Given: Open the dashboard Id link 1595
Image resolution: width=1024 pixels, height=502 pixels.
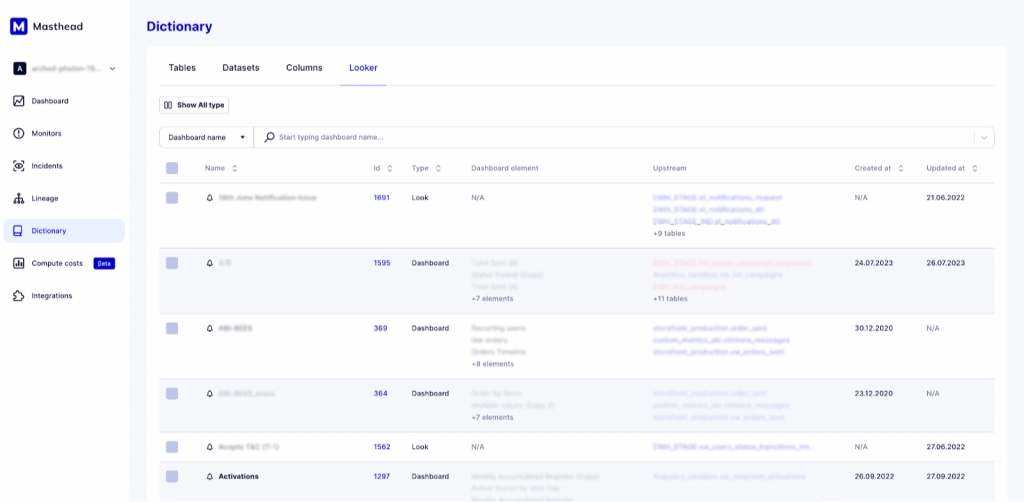Looking at the screenshot, I should click(x=381, y=263).
